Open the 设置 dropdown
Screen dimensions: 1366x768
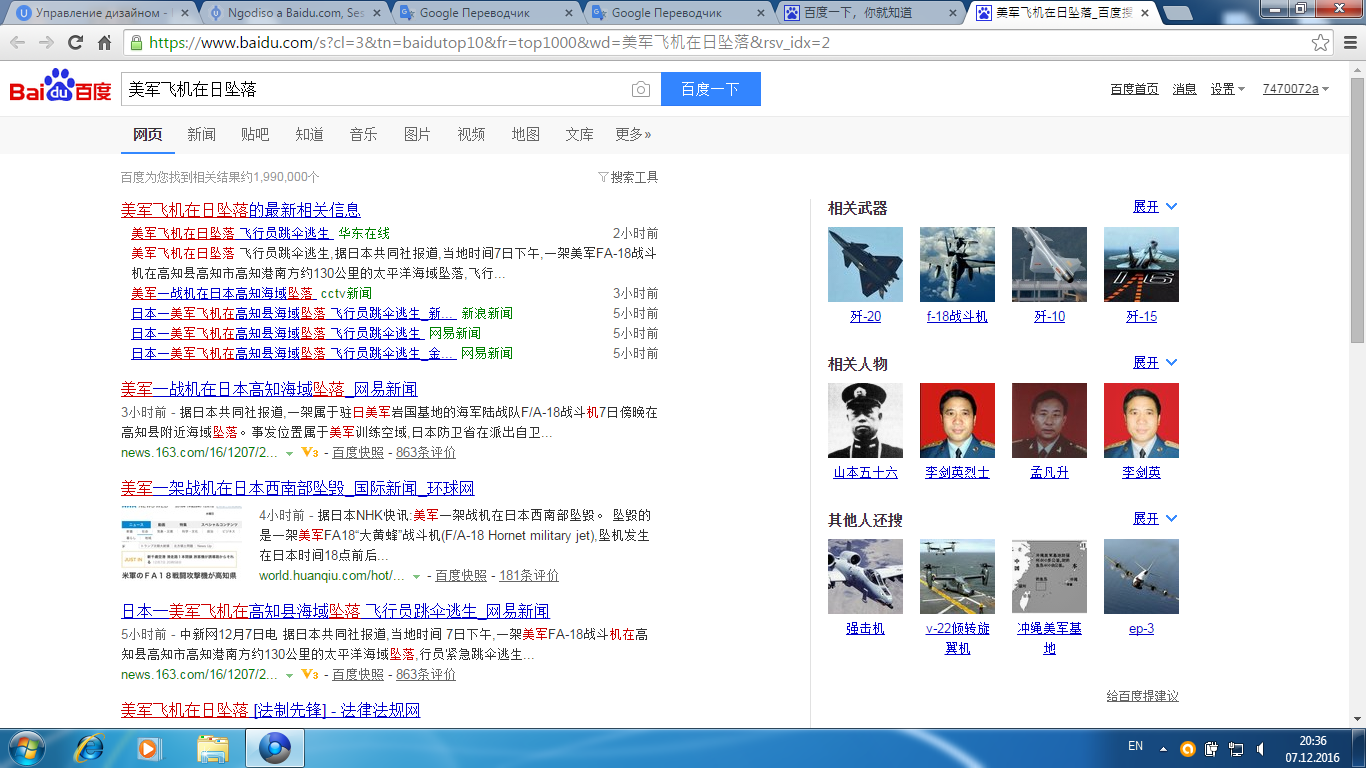1227,89
